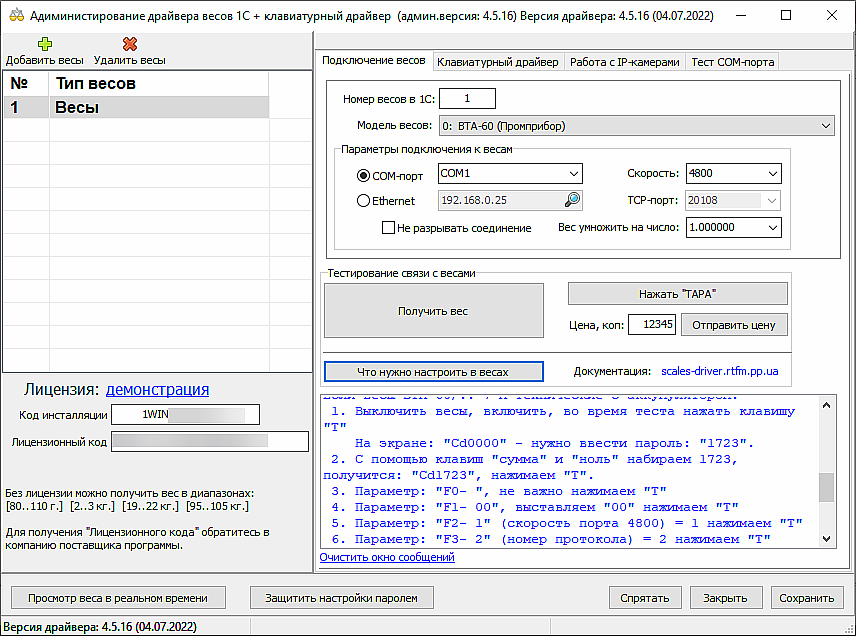The height and width of the screenshot is (636, 856).
Task: Click status bar text 'Версия драйвера: 4.5.16'
Action: tap(100, 627)
